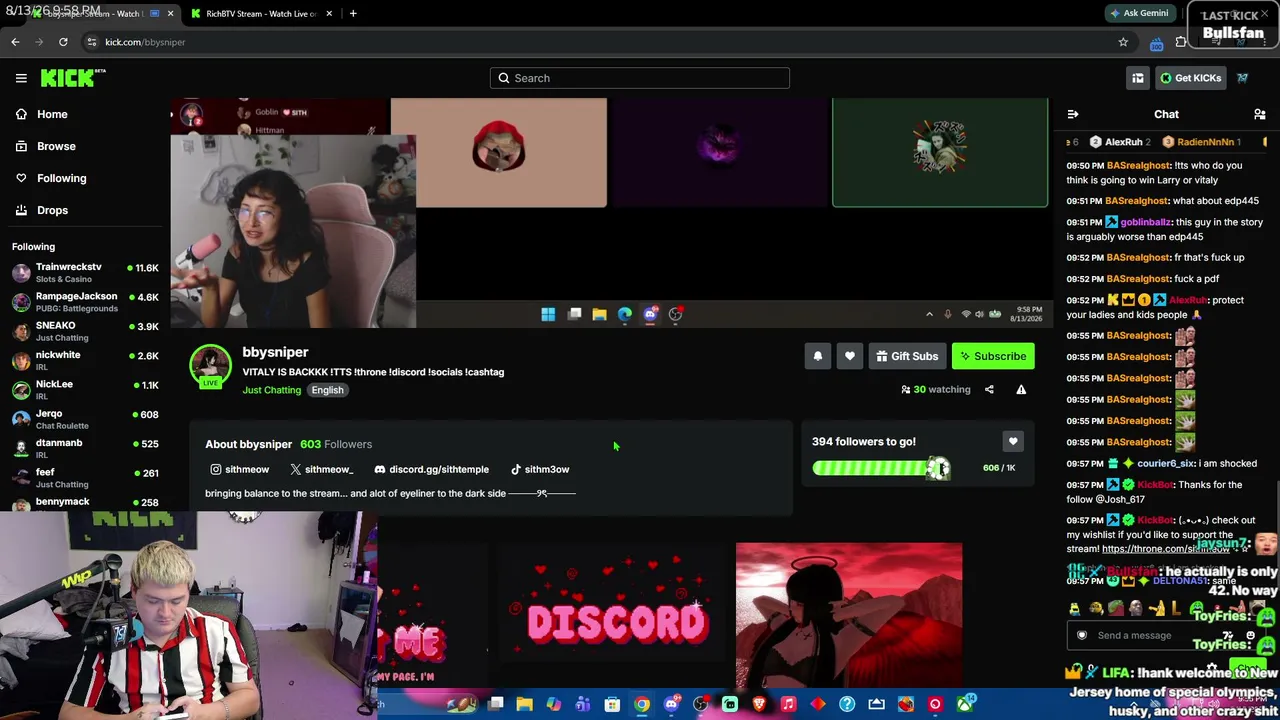Open the chat user list icon

(1260, 114)
